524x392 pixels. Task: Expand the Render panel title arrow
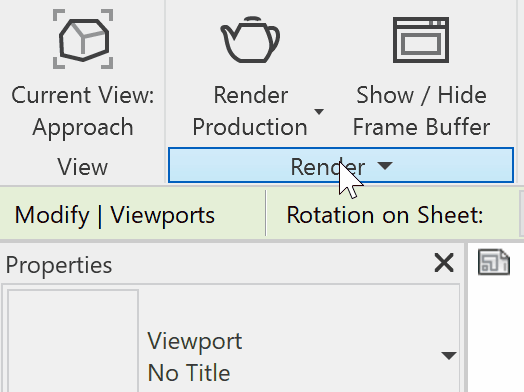[x=385, y=165]
